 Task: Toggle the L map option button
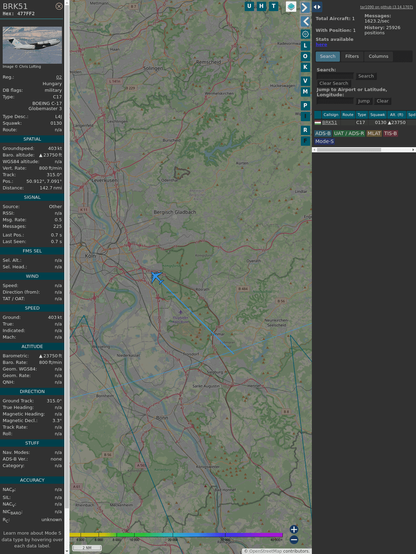[305, 46]
